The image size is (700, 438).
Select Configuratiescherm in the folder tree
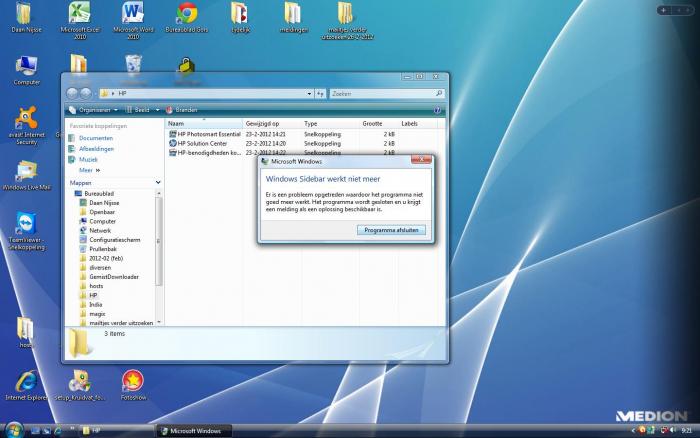110,240
